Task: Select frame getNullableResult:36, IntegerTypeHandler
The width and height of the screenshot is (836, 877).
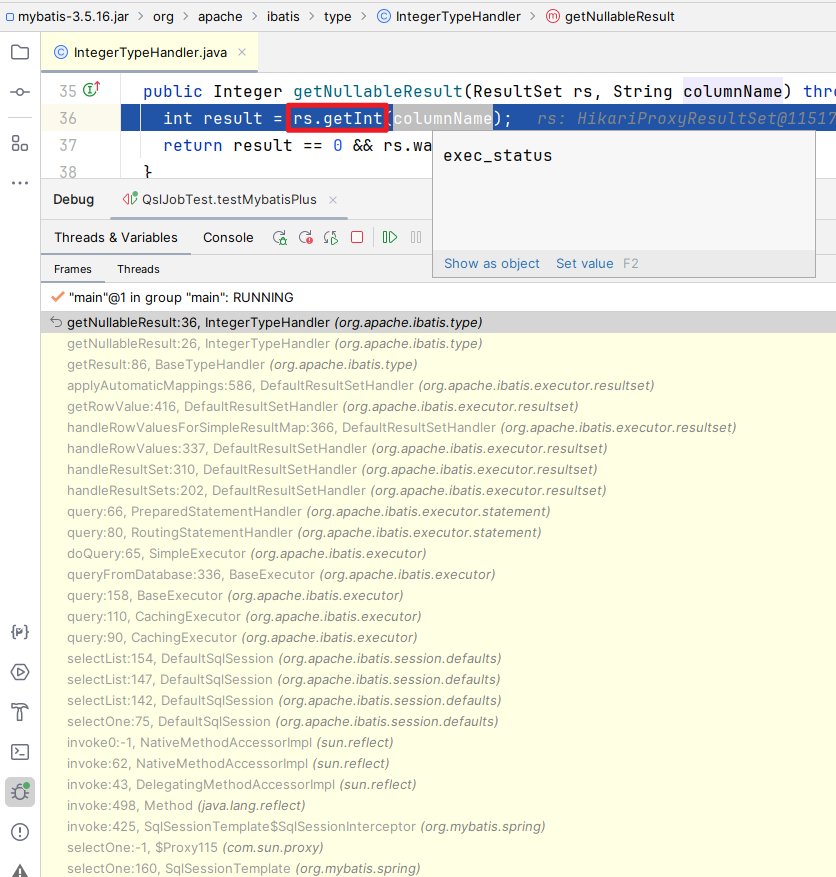Action: (x=438, y=323)
